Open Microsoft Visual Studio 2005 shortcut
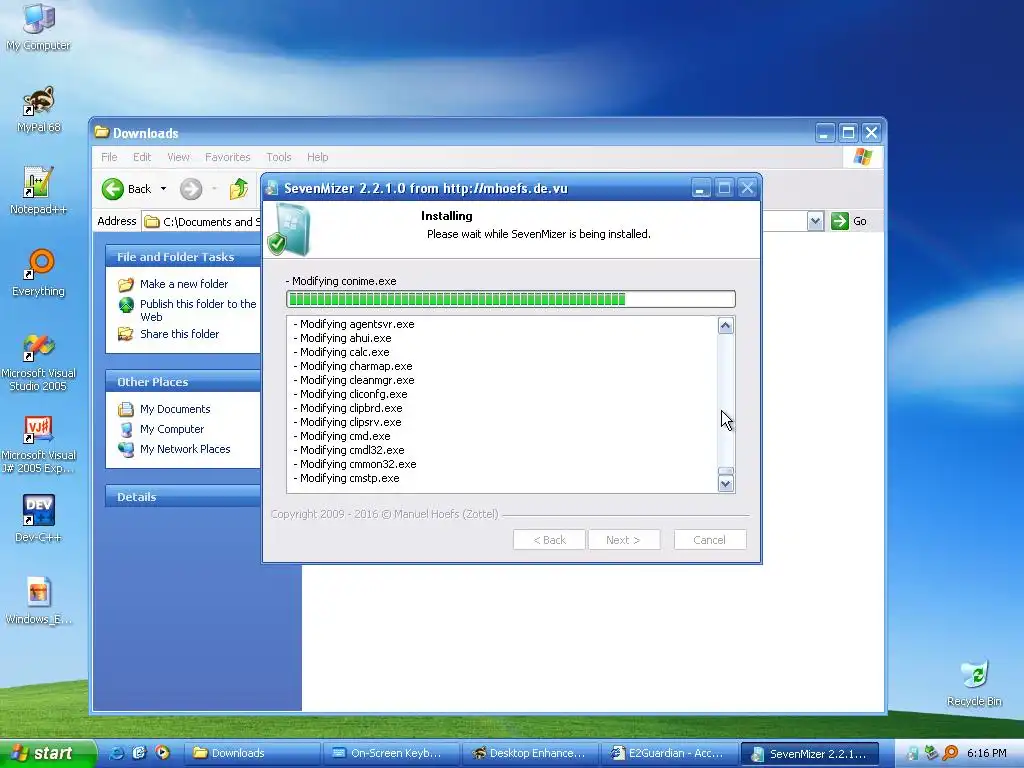The height and width of the screenshot is (768, 1024). (x=38, y=363)
